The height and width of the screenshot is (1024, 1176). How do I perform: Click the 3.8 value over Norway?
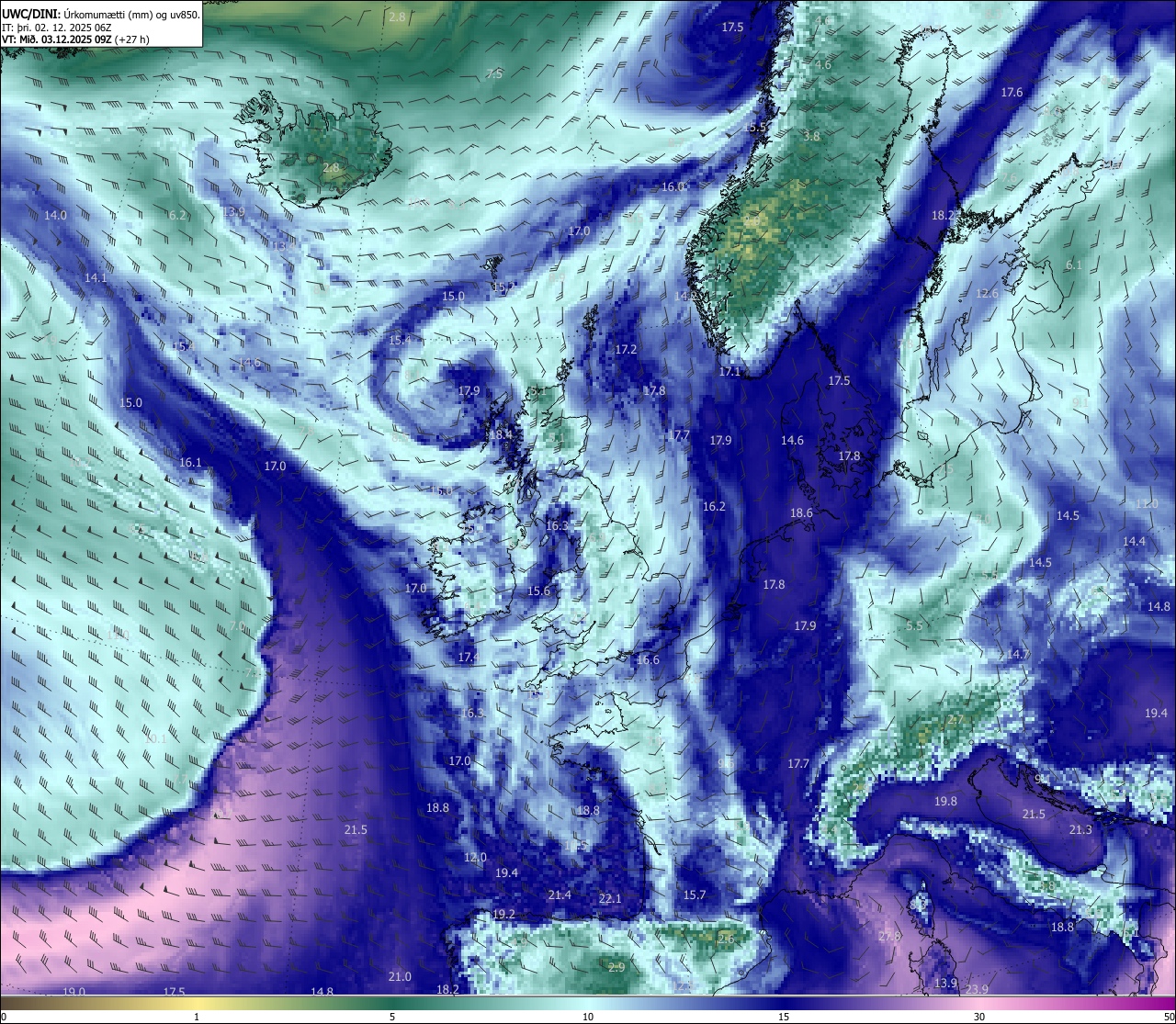pyautogui.click(x=811, y=137)
